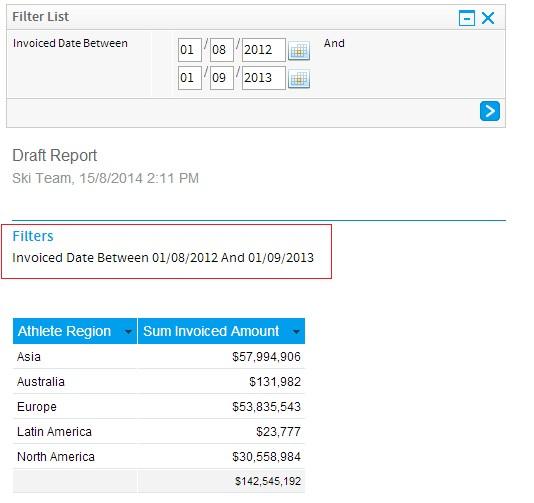
Task: Edit the start date day field
Action: [x=190, y=50]
